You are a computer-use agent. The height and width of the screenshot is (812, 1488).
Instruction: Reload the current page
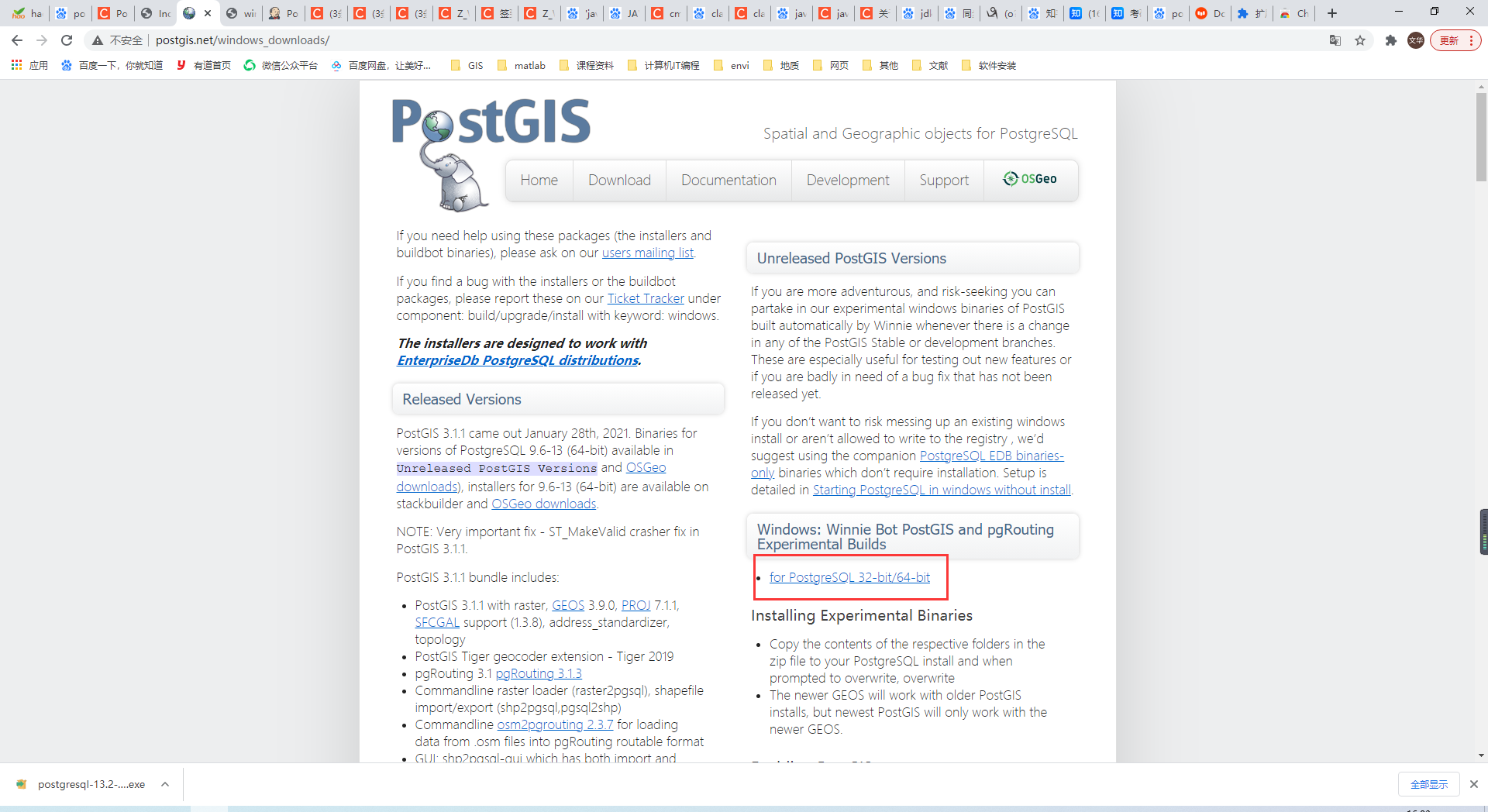click(x=67, y=40)
